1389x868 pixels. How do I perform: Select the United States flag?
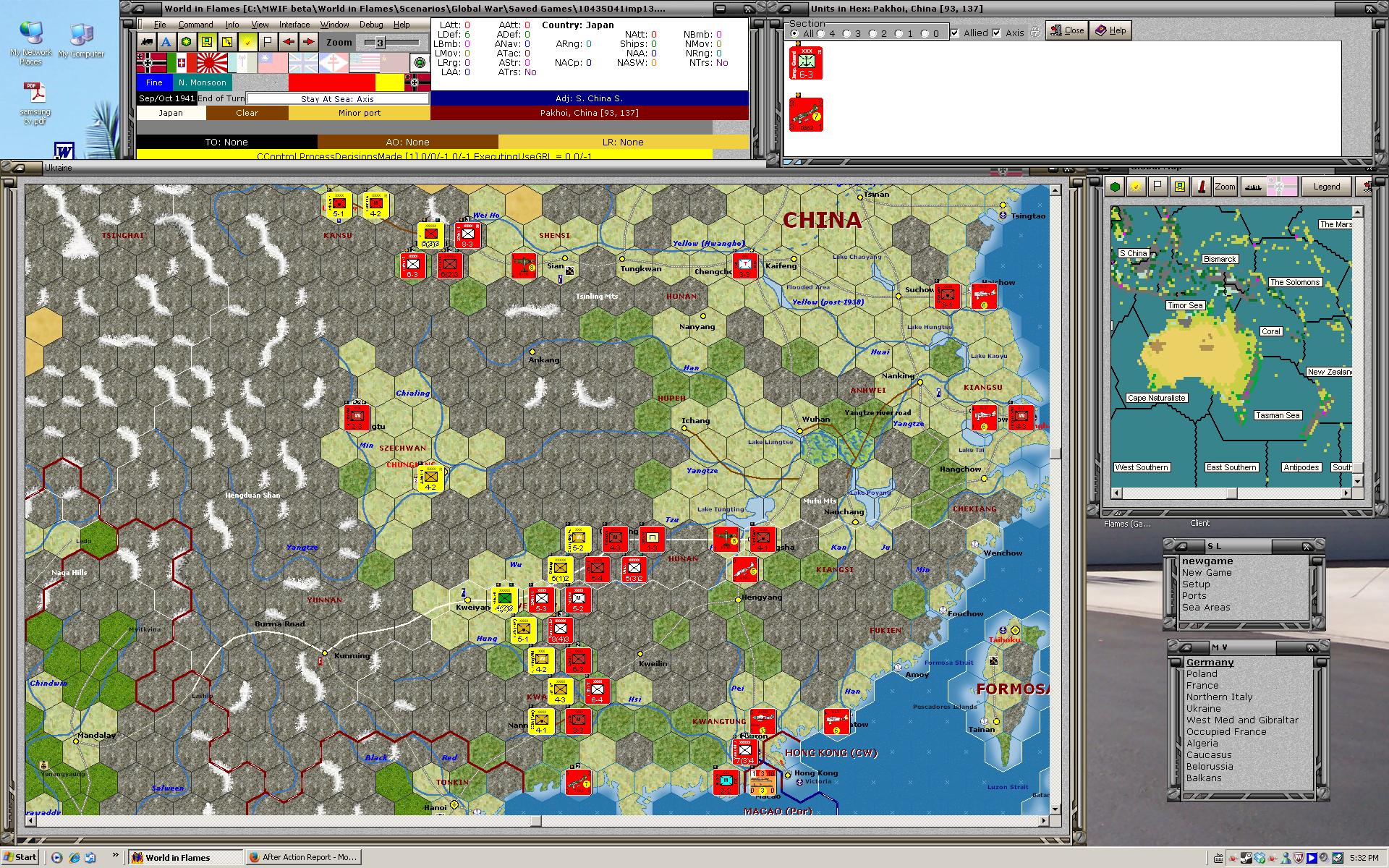coord(364,63)
